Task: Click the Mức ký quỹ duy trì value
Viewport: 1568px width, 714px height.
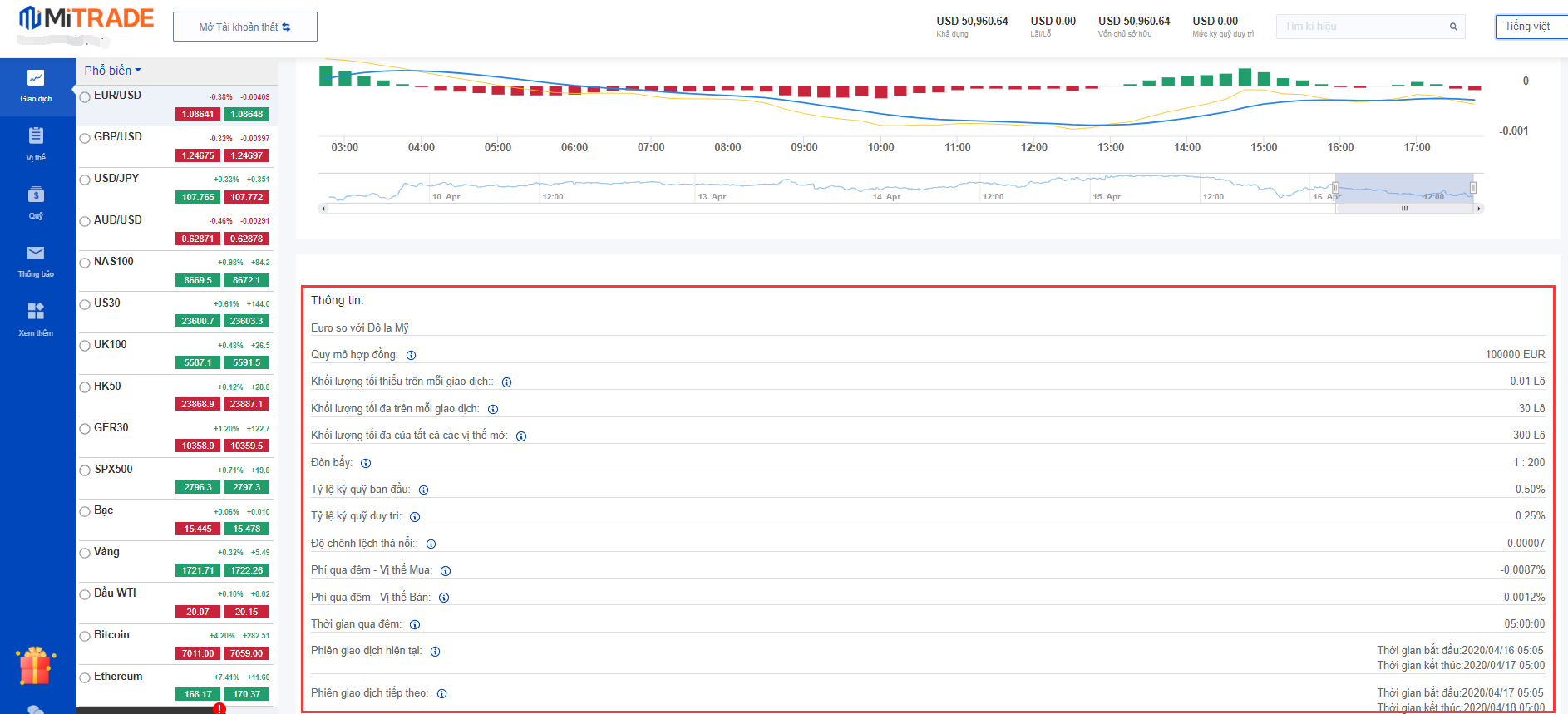Action: [x=1215, y=21]
